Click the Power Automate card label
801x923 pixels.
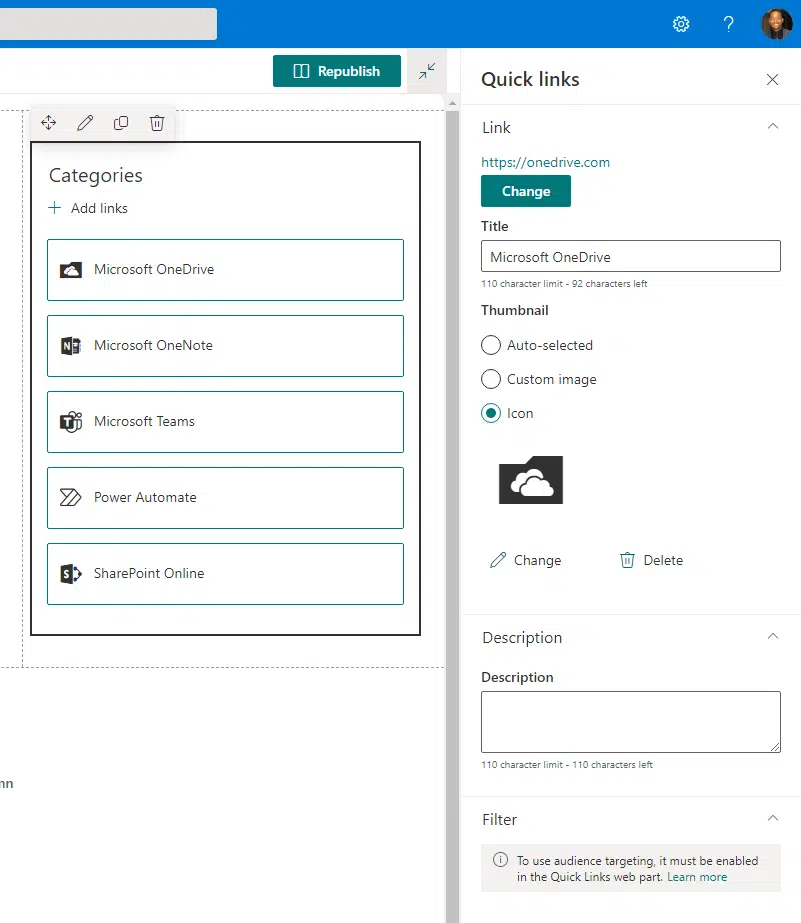[x=145, y=497]
